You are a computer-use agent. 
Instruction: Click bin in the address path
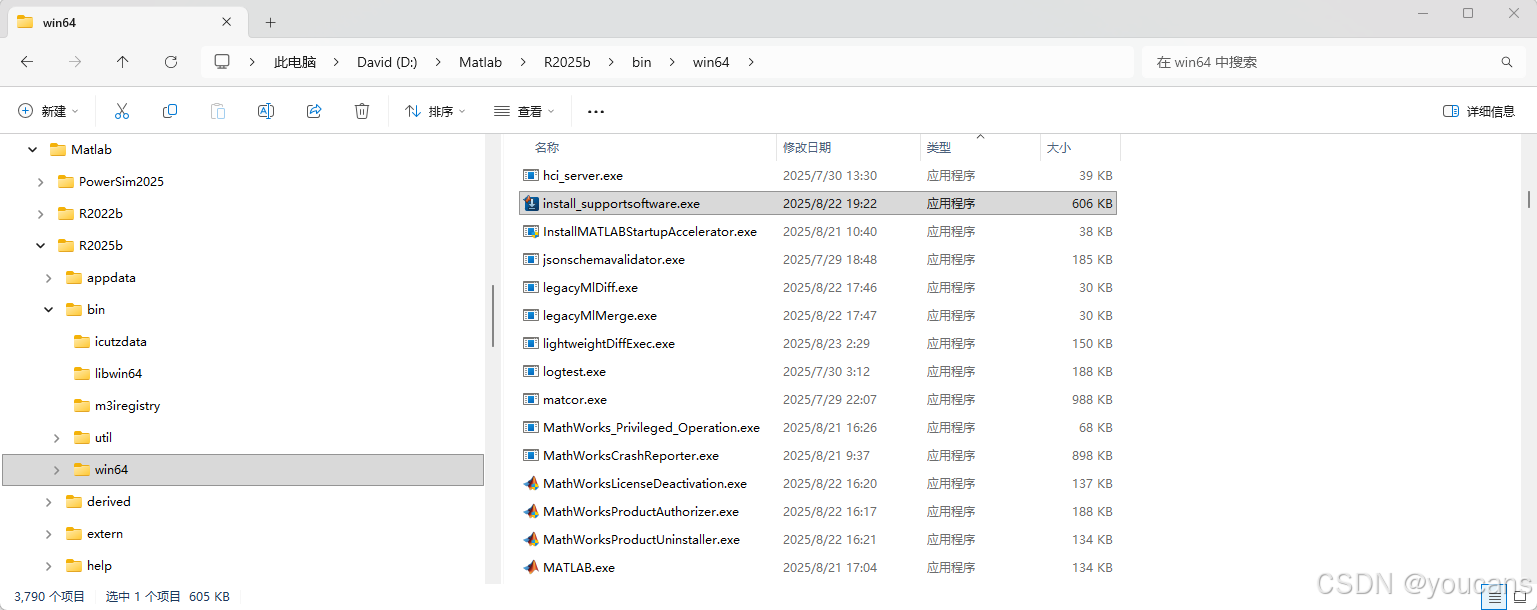[x=641, y=62]
